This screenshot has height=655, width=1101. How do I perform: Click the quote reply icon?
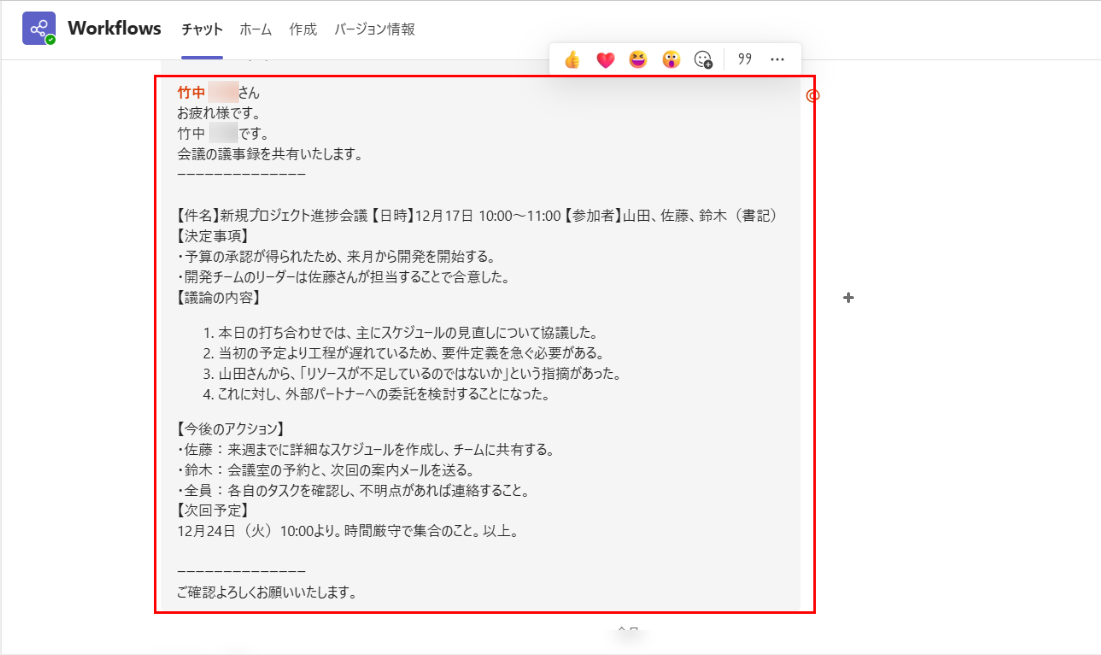click(x=744, y=60)
